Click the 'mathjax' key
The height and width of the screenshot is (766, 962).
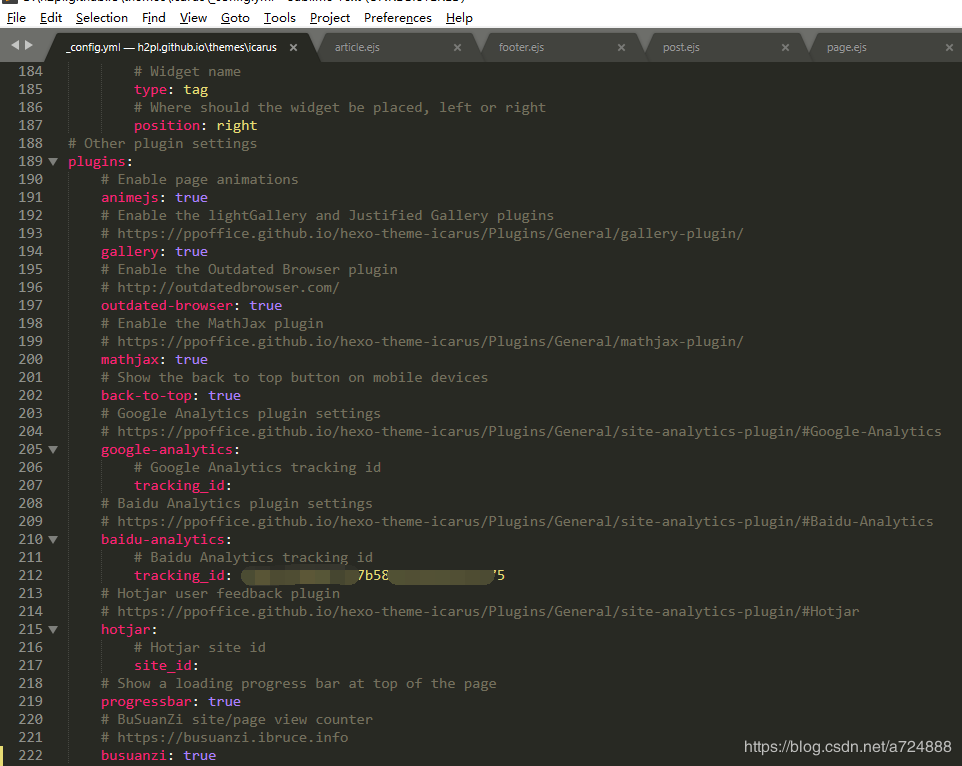point(129,359)
